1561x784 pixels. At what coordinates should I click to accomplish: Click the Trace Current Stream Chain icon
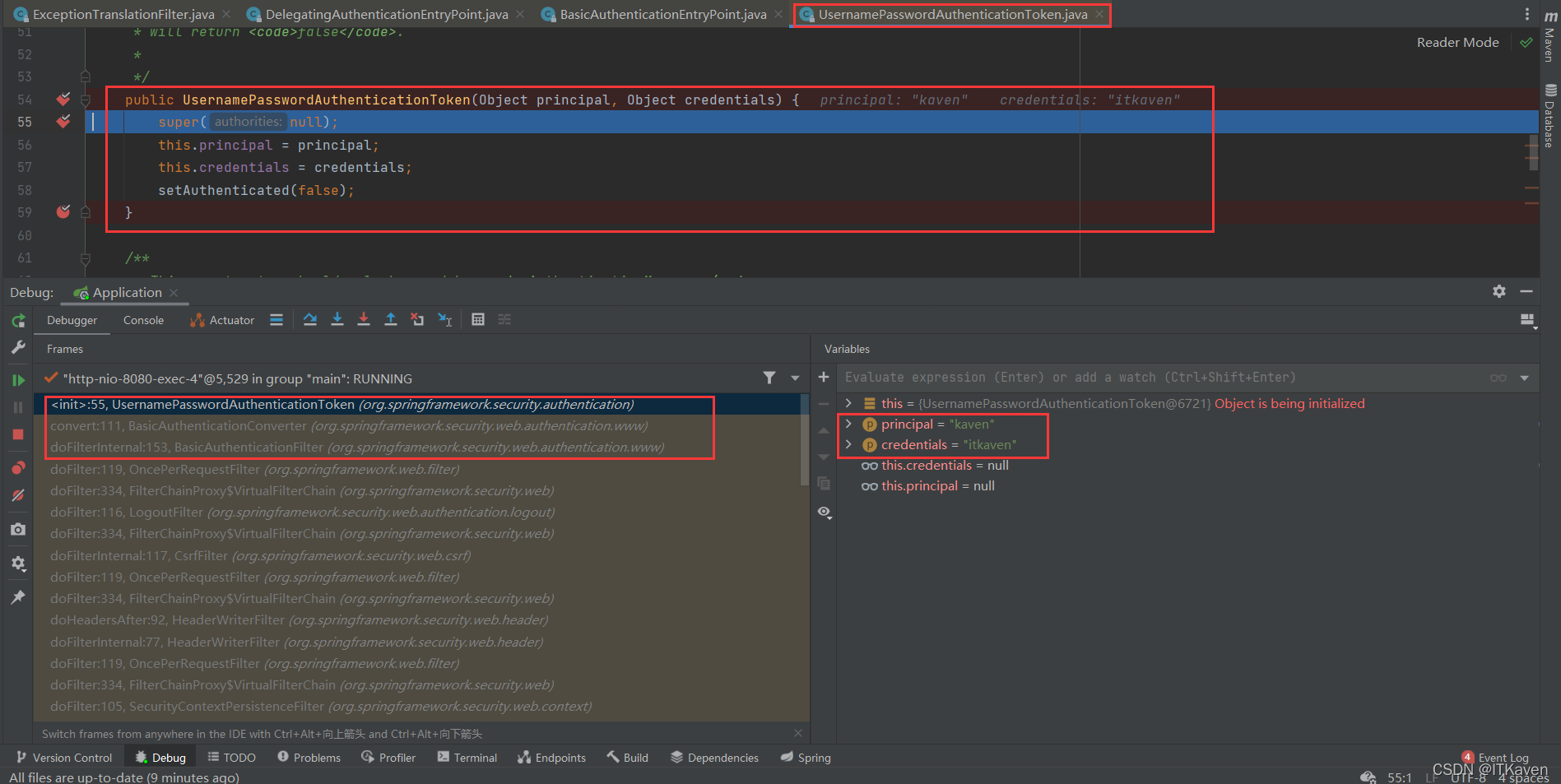(504, 319)
